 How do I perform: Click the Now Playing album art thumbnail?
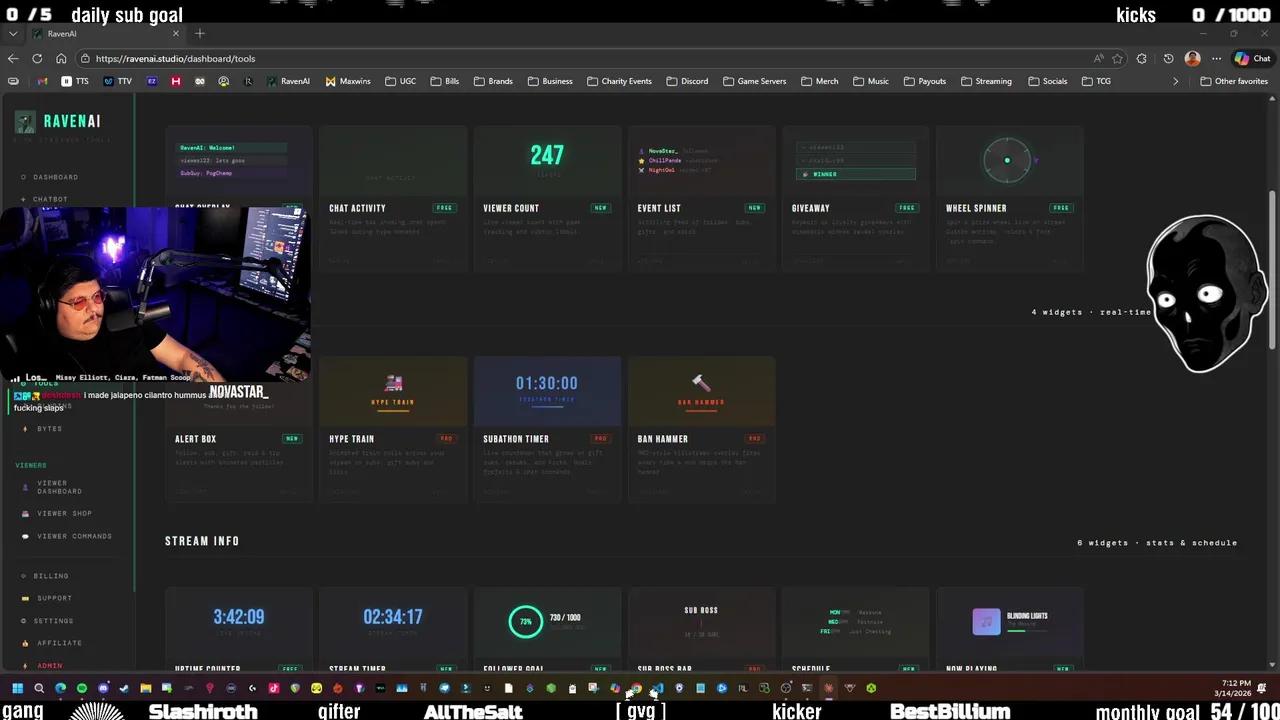click(x=986, y=621)
